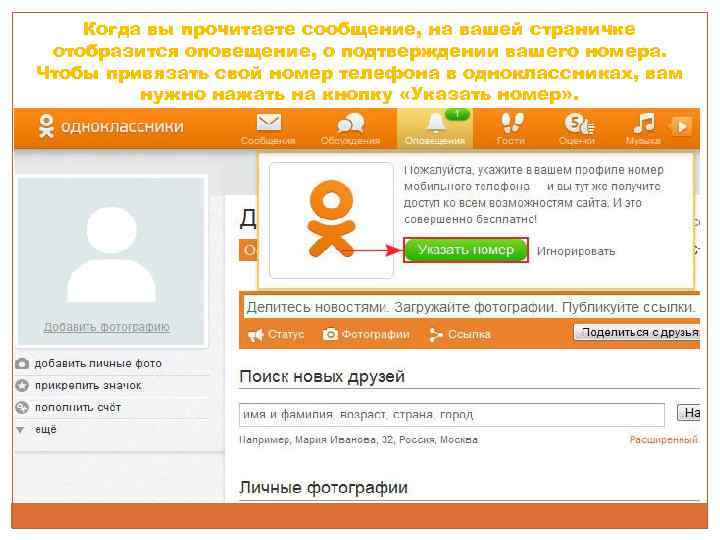720x540 pixels.
Task: Click the Фотографии camera icon
Action: pos(330,334)
